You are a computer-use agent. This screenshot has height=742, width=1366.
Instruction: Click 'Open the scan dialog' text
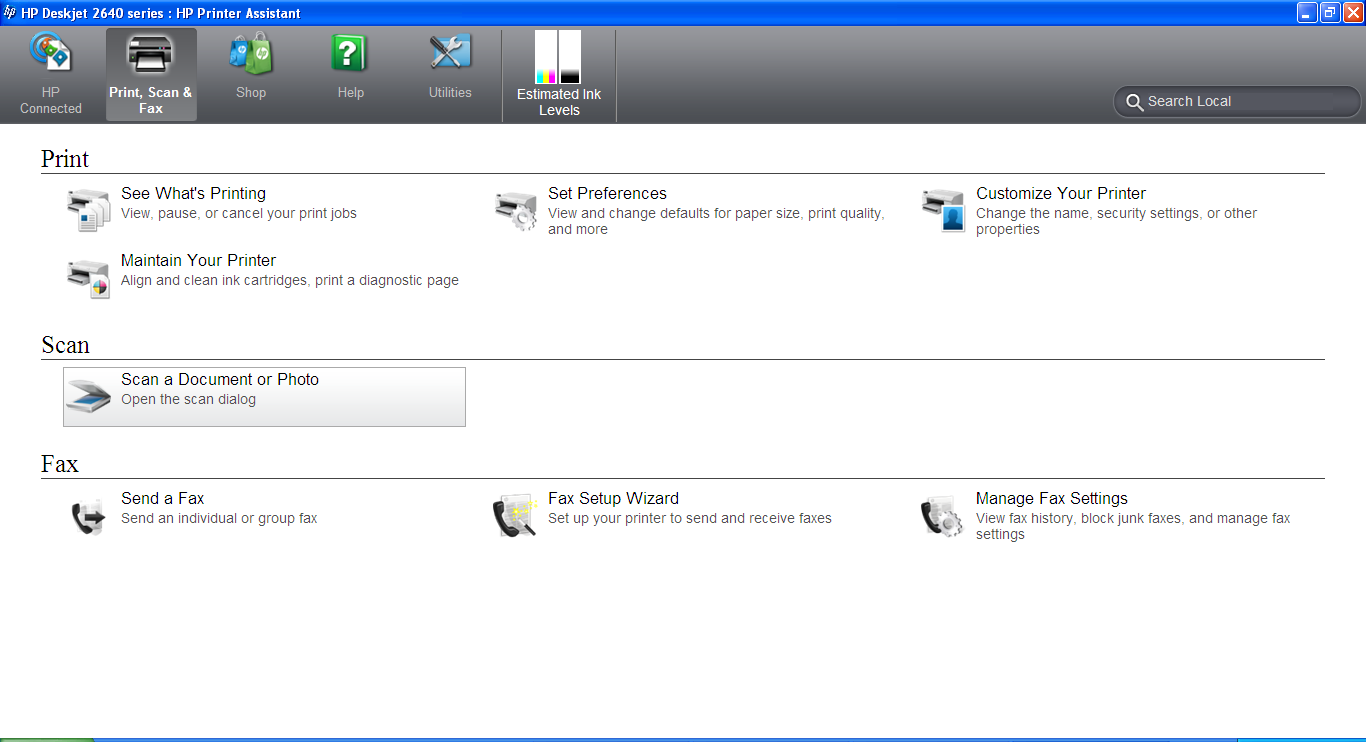pos(188,400)
